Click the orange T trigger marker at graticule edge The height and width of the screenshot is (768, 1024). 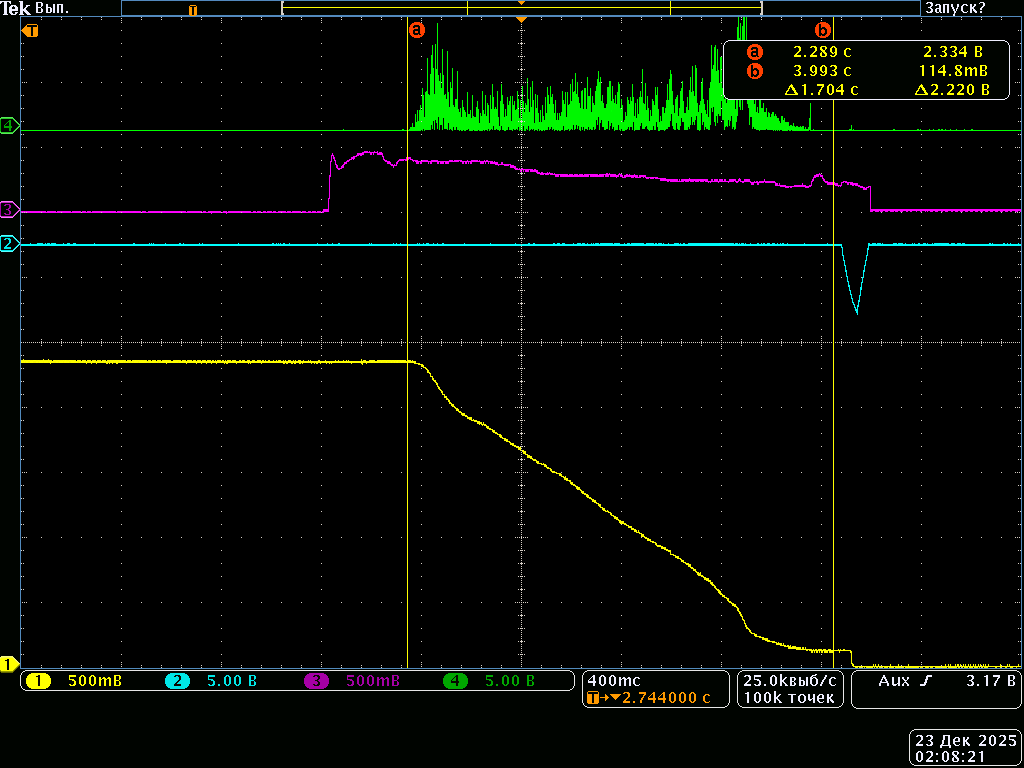[31, 31]
